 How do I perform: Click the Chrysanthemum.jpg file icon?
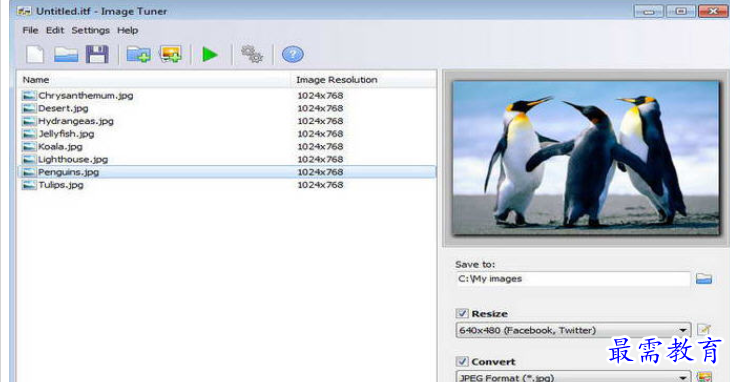click(29, 96)
